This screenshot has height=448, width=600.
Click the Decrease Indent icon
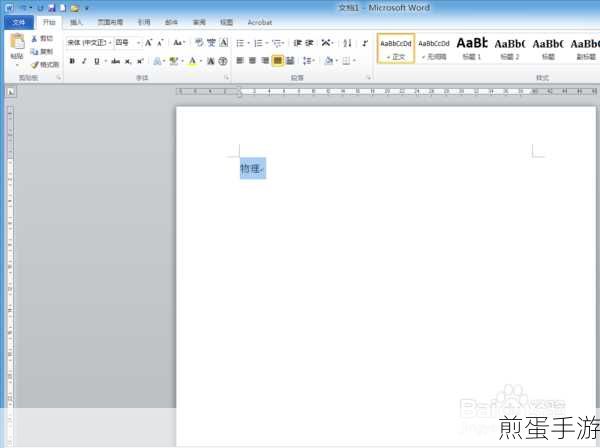(297, 43)
